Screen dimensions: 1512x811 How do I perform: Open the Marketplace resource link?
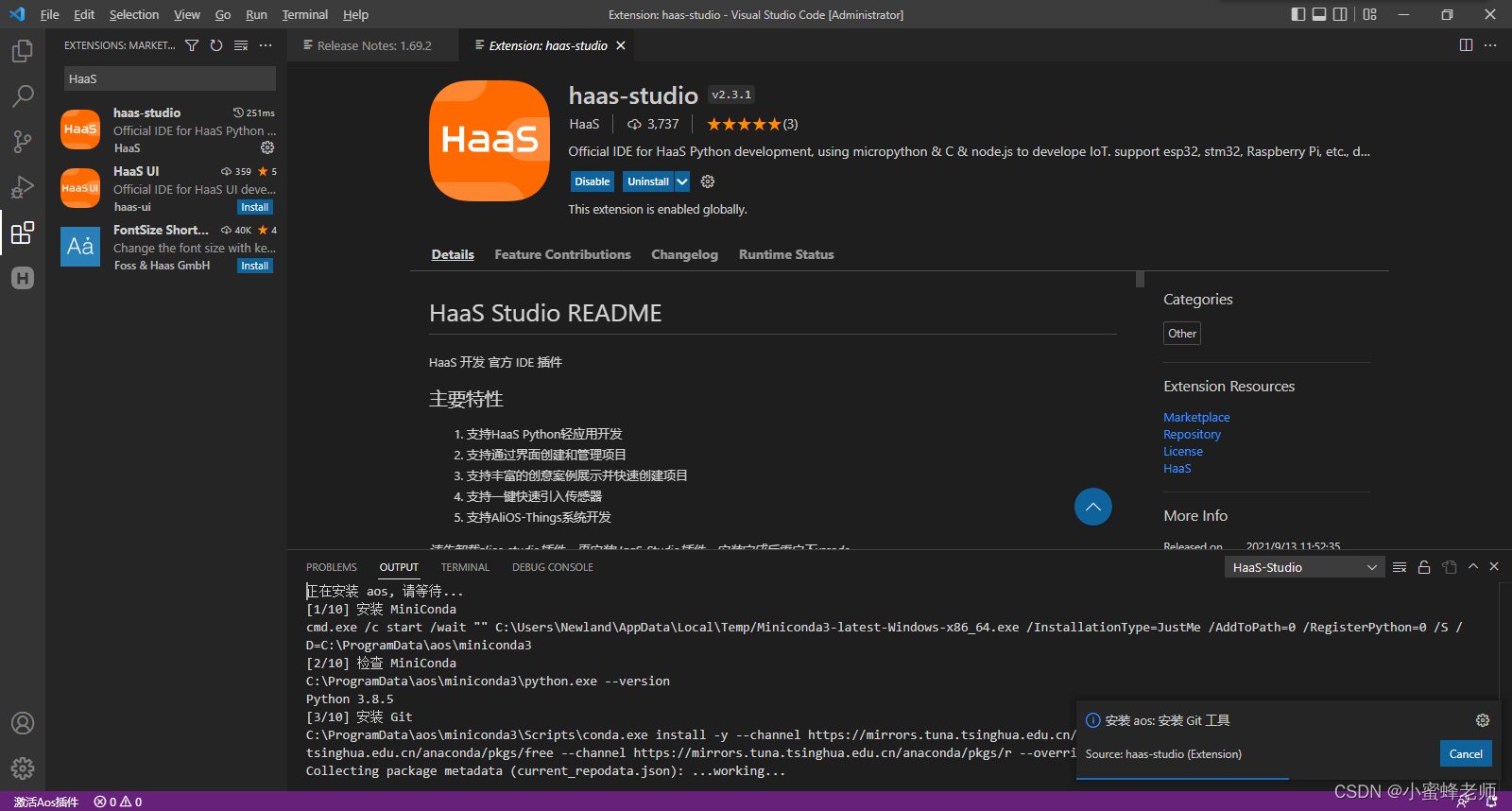pos(1196,417)
